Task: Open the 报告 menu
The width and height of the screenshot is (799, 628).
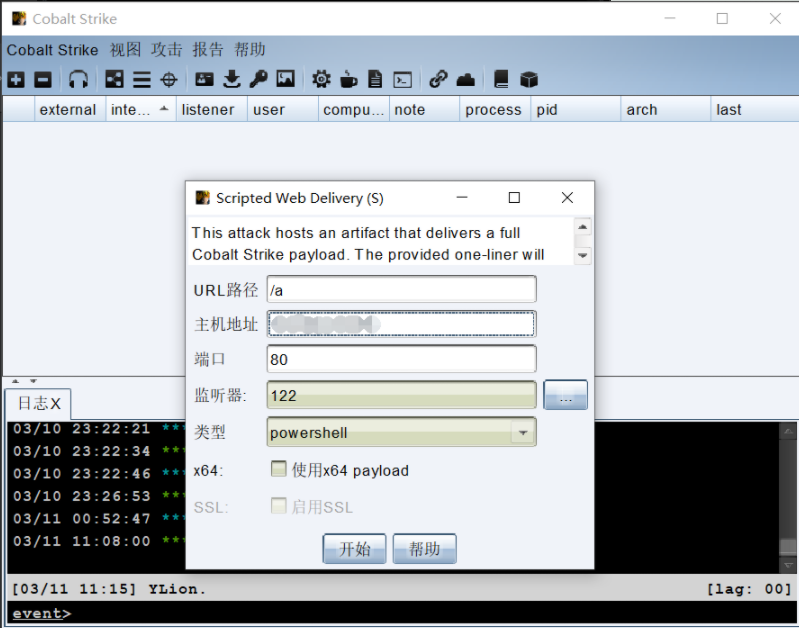Action: click(x=208, y=50)
